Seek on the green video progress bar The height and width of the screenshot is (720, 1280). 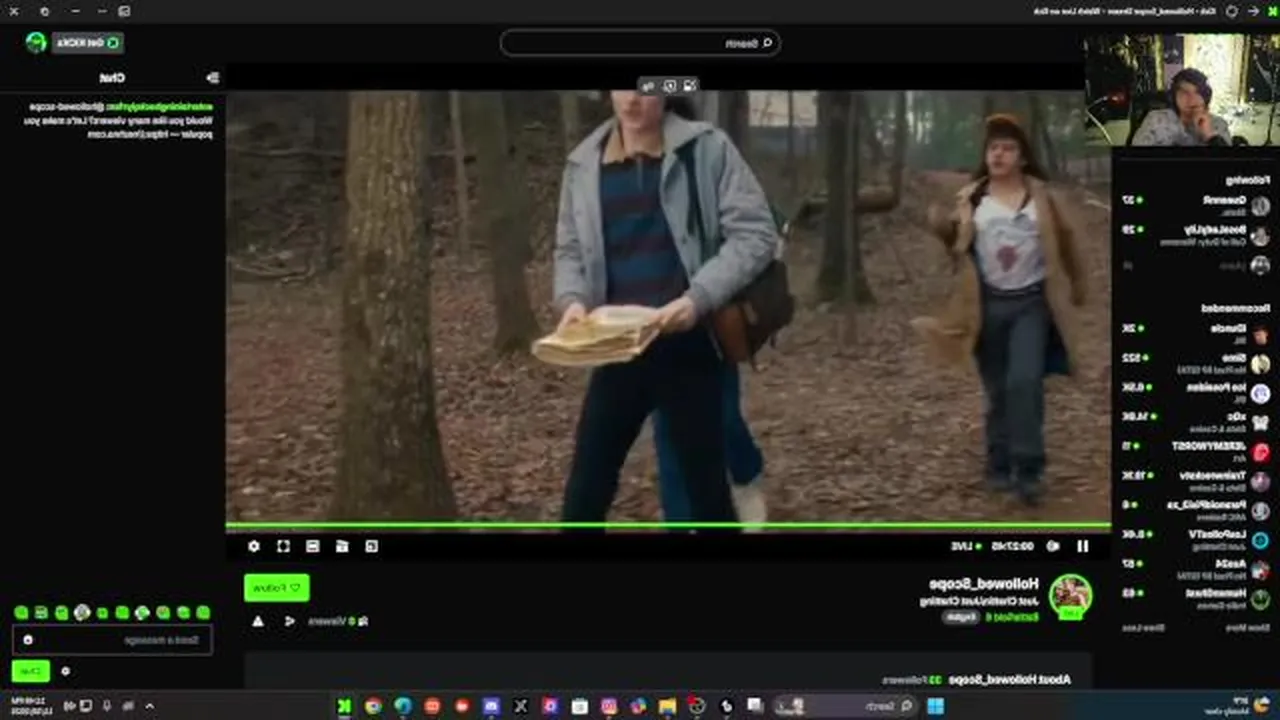tap(668, 525)
